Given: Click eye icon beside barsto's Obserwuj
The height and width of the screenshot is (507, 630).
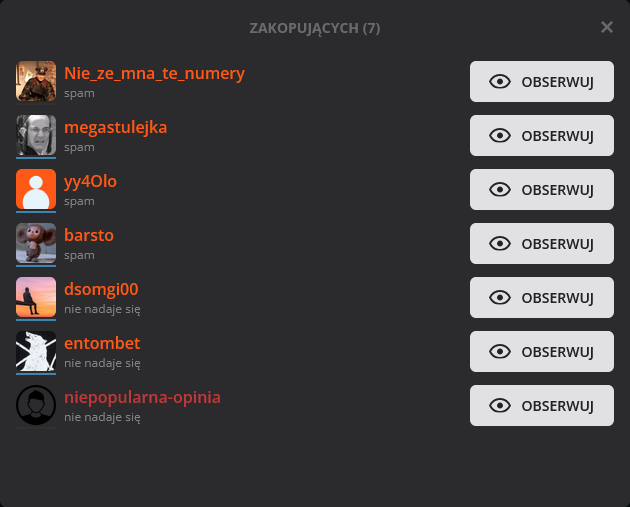Looking at the screenshot, I should pos(501,244).
